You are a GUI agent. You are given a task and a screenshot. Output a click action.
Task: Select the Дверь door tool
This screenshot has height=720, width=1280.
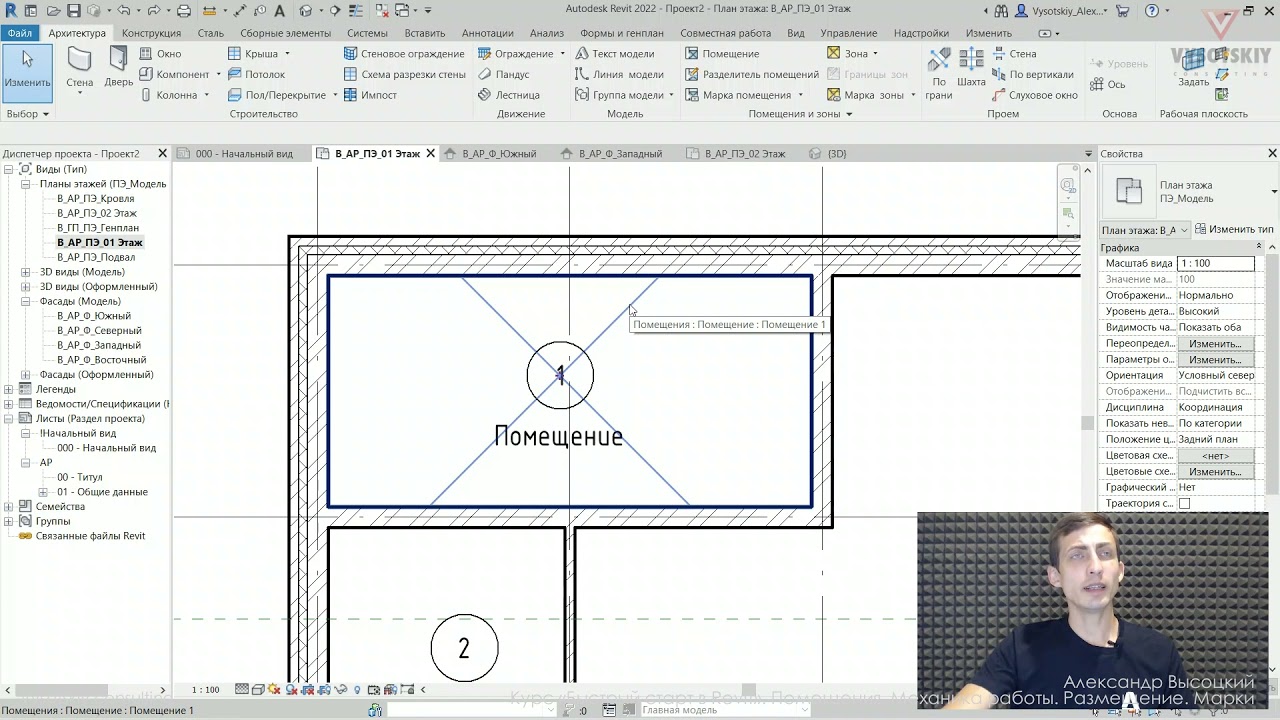point(119,68)
